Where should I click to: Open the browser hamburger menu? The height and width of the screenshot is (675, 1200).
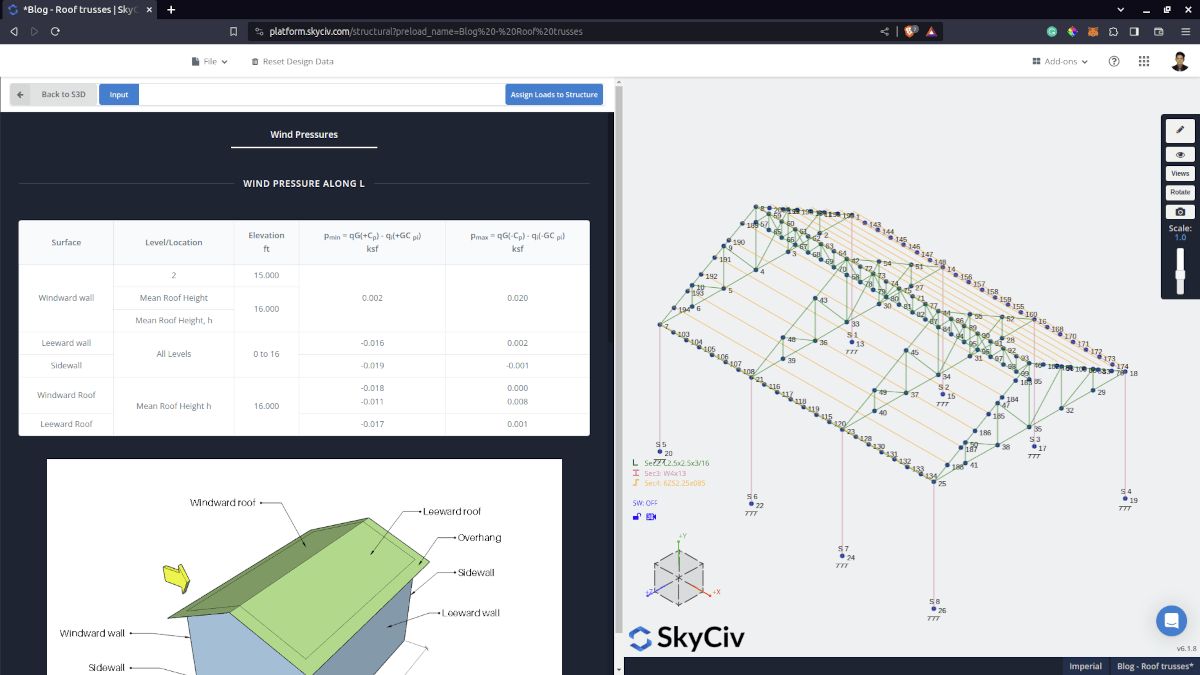tap(1185, 31)
